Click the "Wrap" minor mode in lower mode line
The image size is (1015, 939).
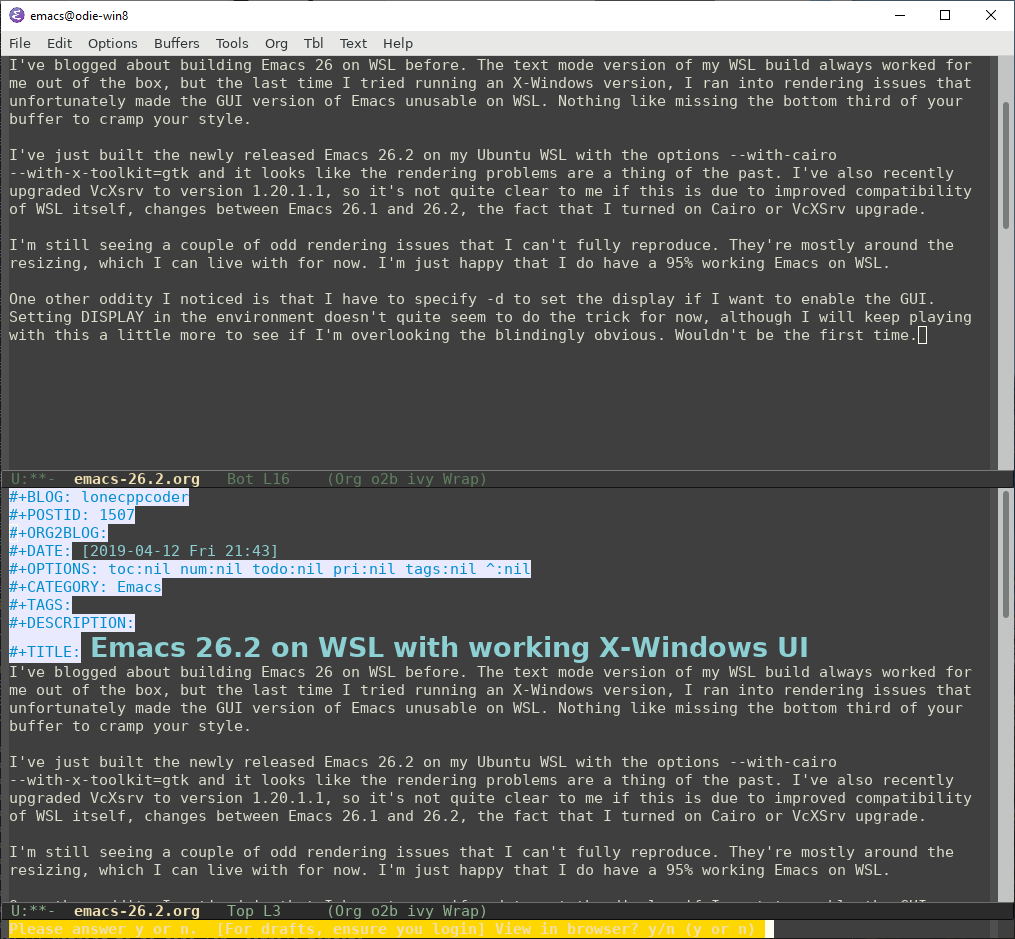[x=460, y=911]
